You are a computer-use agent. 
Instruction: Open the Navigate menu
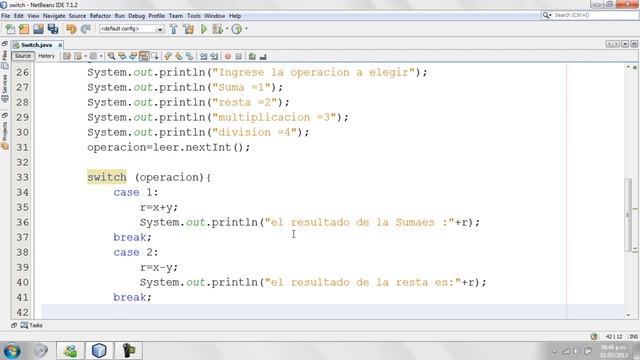point(54,16)
